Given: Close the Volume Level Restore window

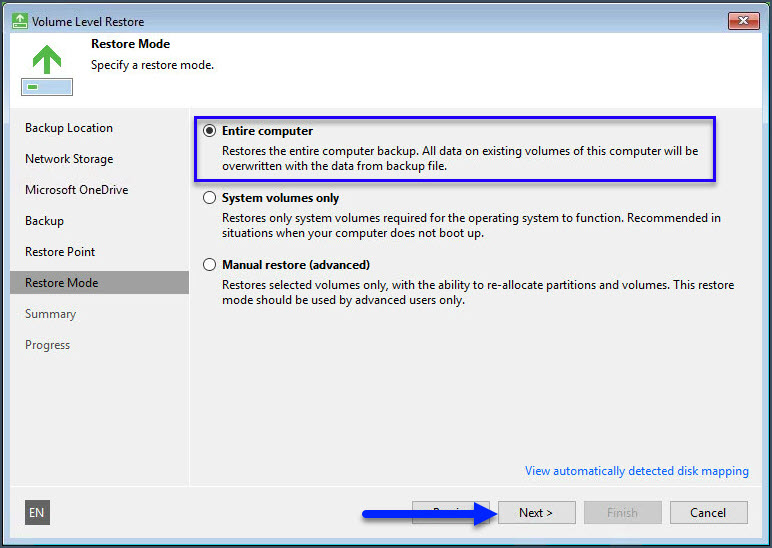Looking at the screenshot, I should [743, 21].
